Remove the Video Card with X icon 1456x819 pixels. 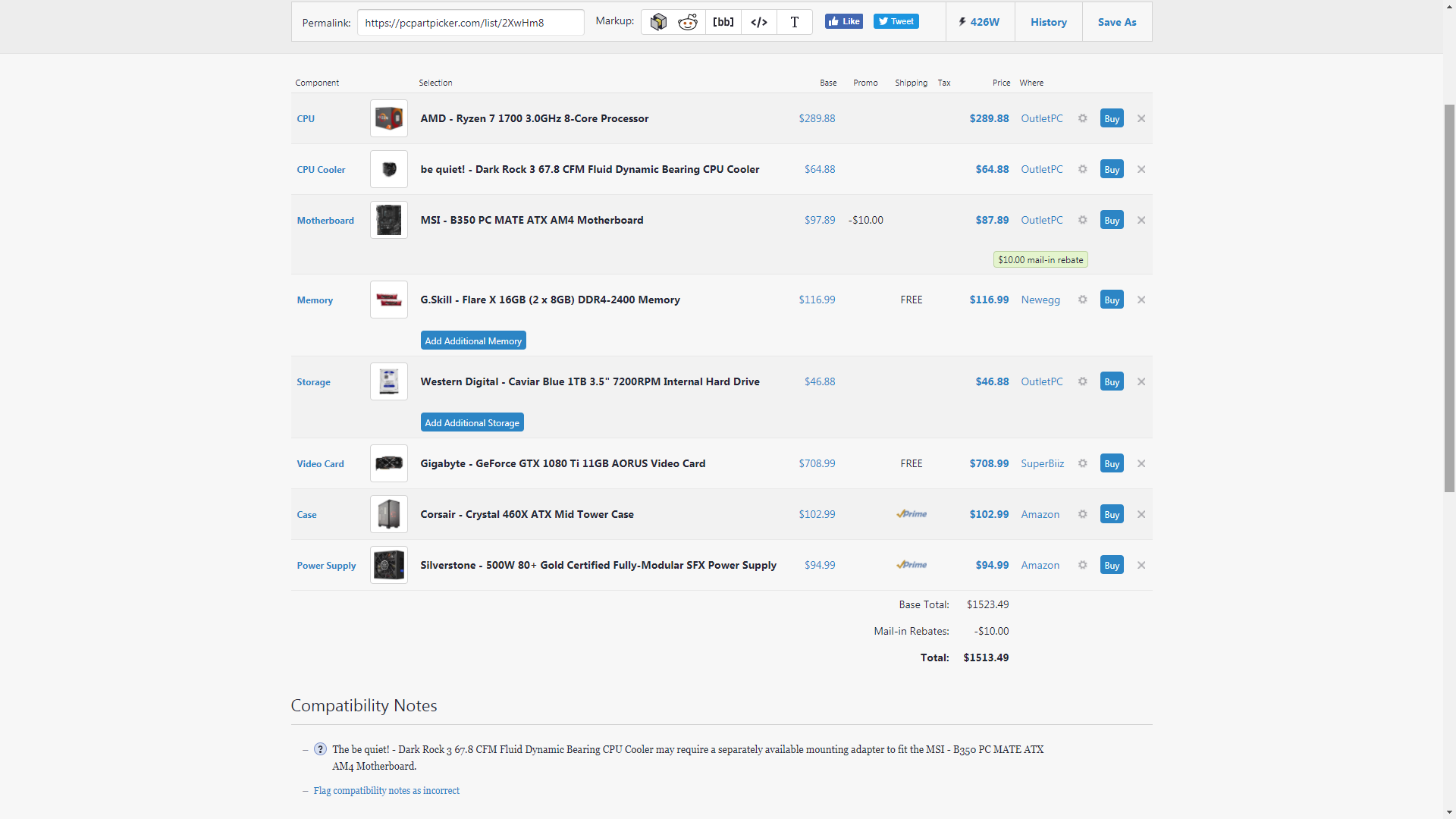(x=1141, y=463)
